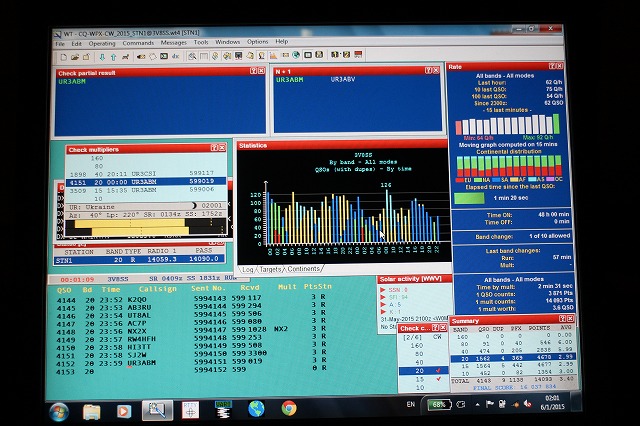
Task: Close the N + 1 window
Action: [x=436, y=70]
